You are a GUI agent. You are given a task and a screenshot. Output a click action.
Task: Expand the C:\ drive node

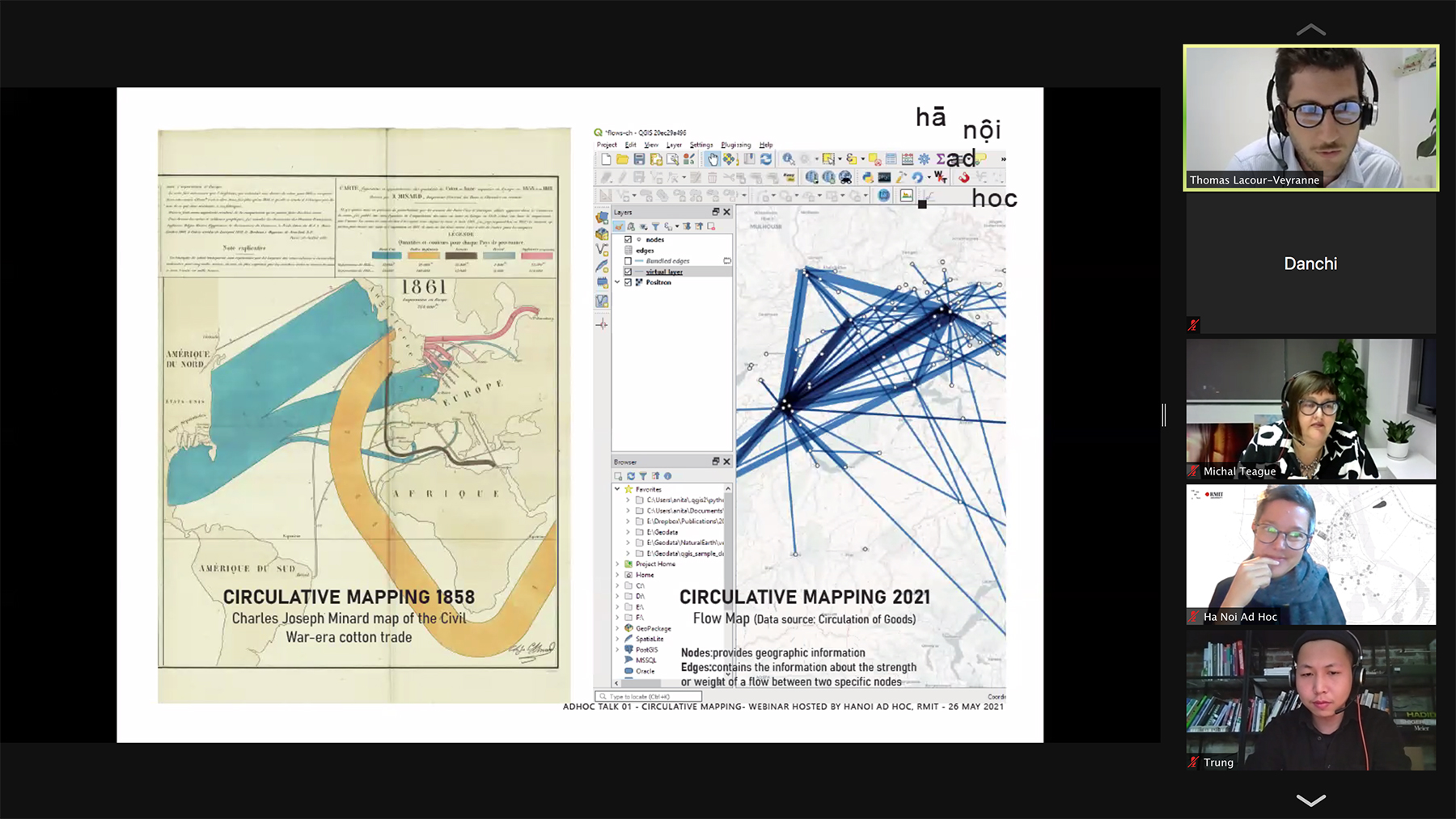tap(617, 585)
